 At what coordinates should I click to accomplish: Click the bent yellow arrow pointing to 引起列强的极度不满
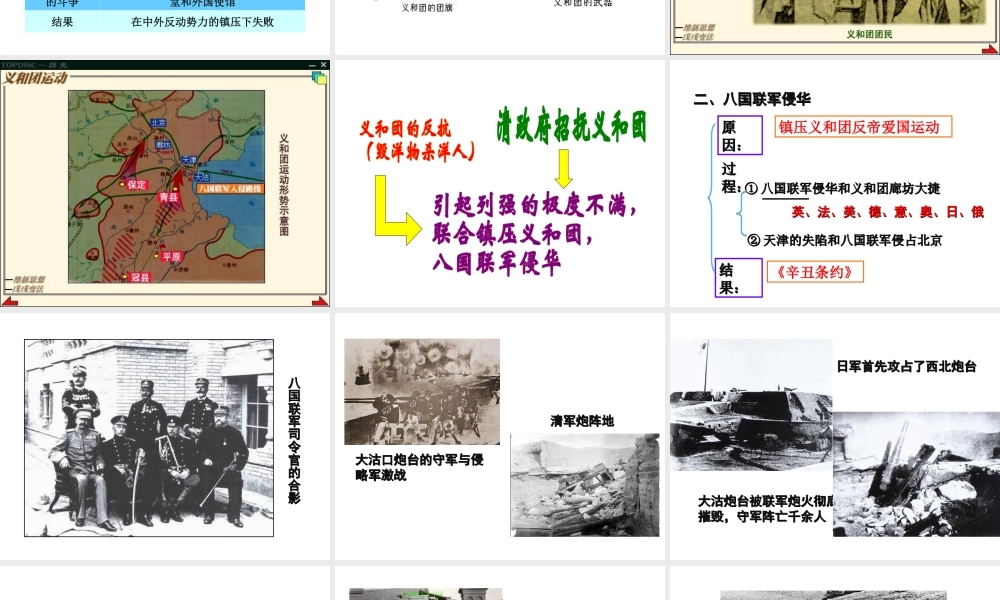[x=397, y=210]
